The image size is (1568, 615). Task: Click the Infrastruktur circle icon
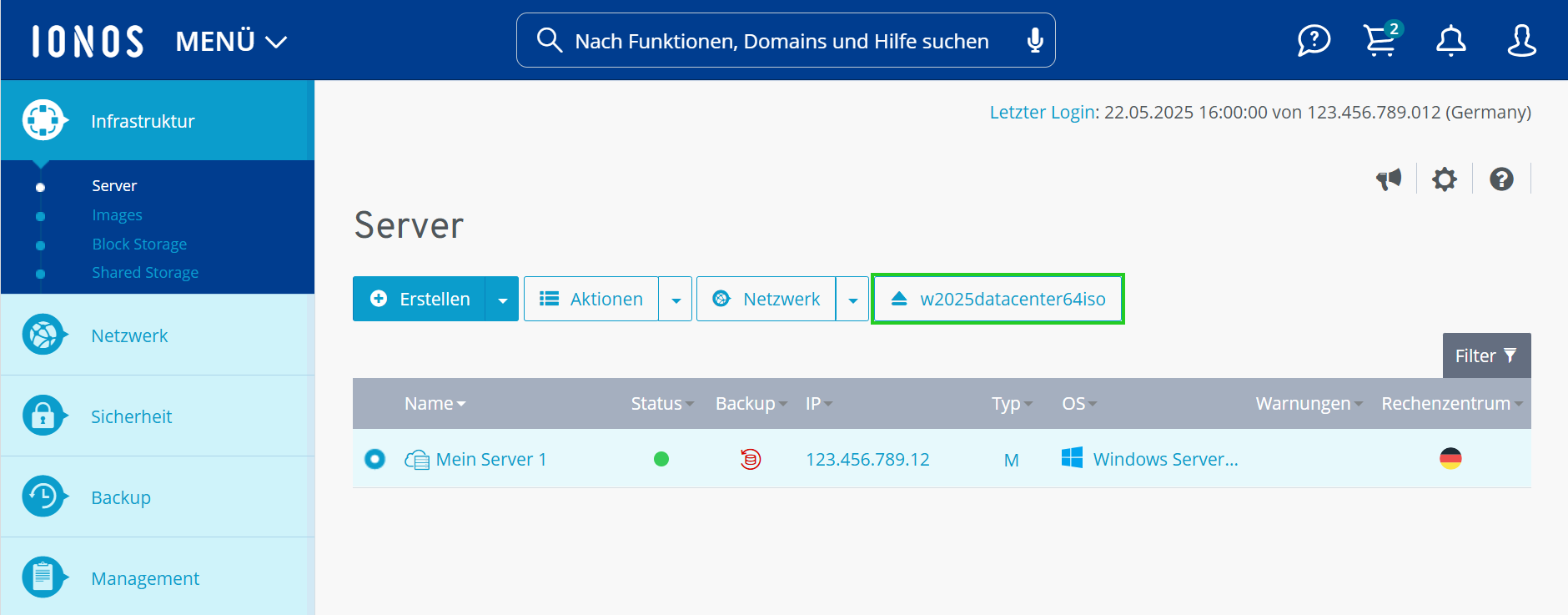43,121
